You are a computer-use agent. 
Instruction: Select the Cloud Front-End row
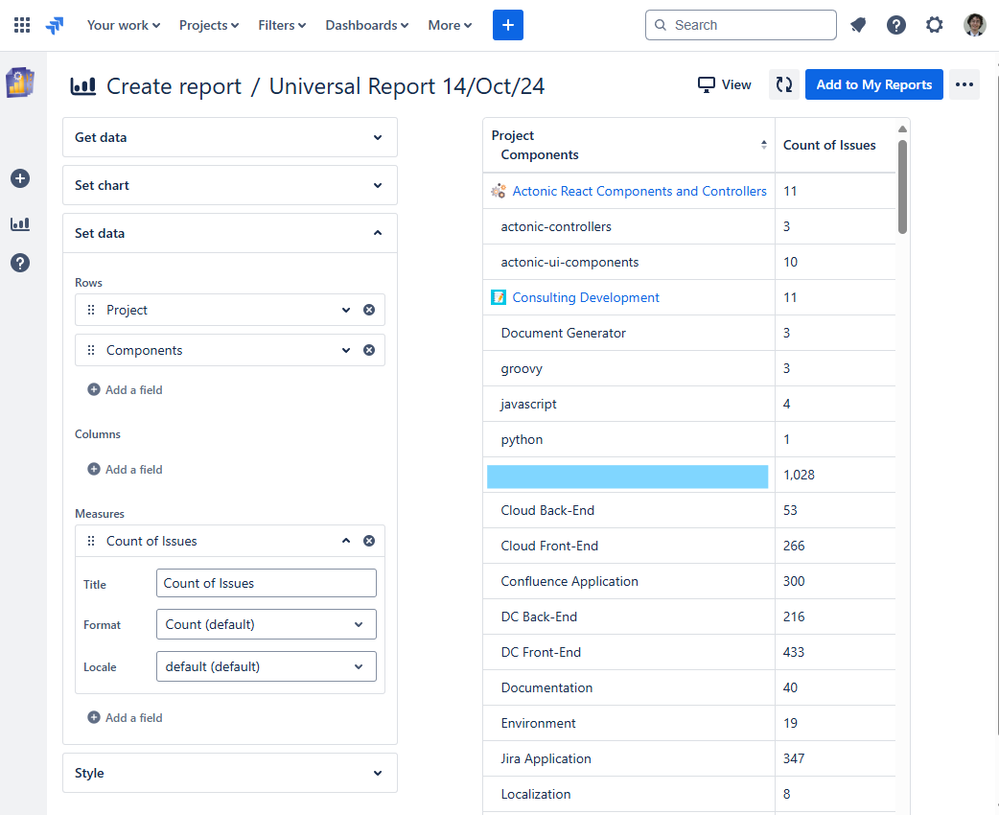[689, 545]
